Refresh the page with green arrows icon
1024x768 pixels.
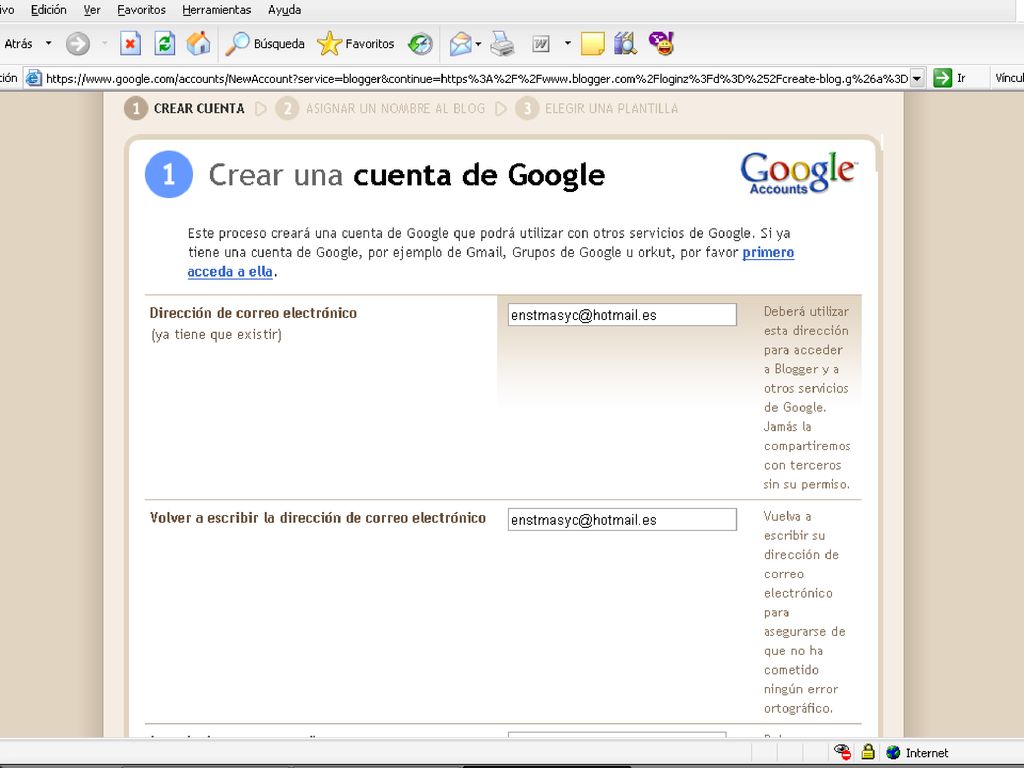[x=164, y=44]
